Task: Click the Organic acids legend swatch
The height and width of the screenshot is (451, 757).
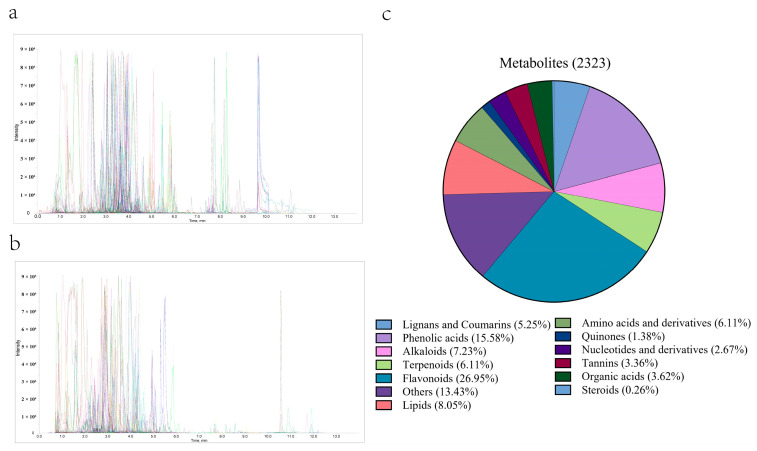Action: pos(563,376)
